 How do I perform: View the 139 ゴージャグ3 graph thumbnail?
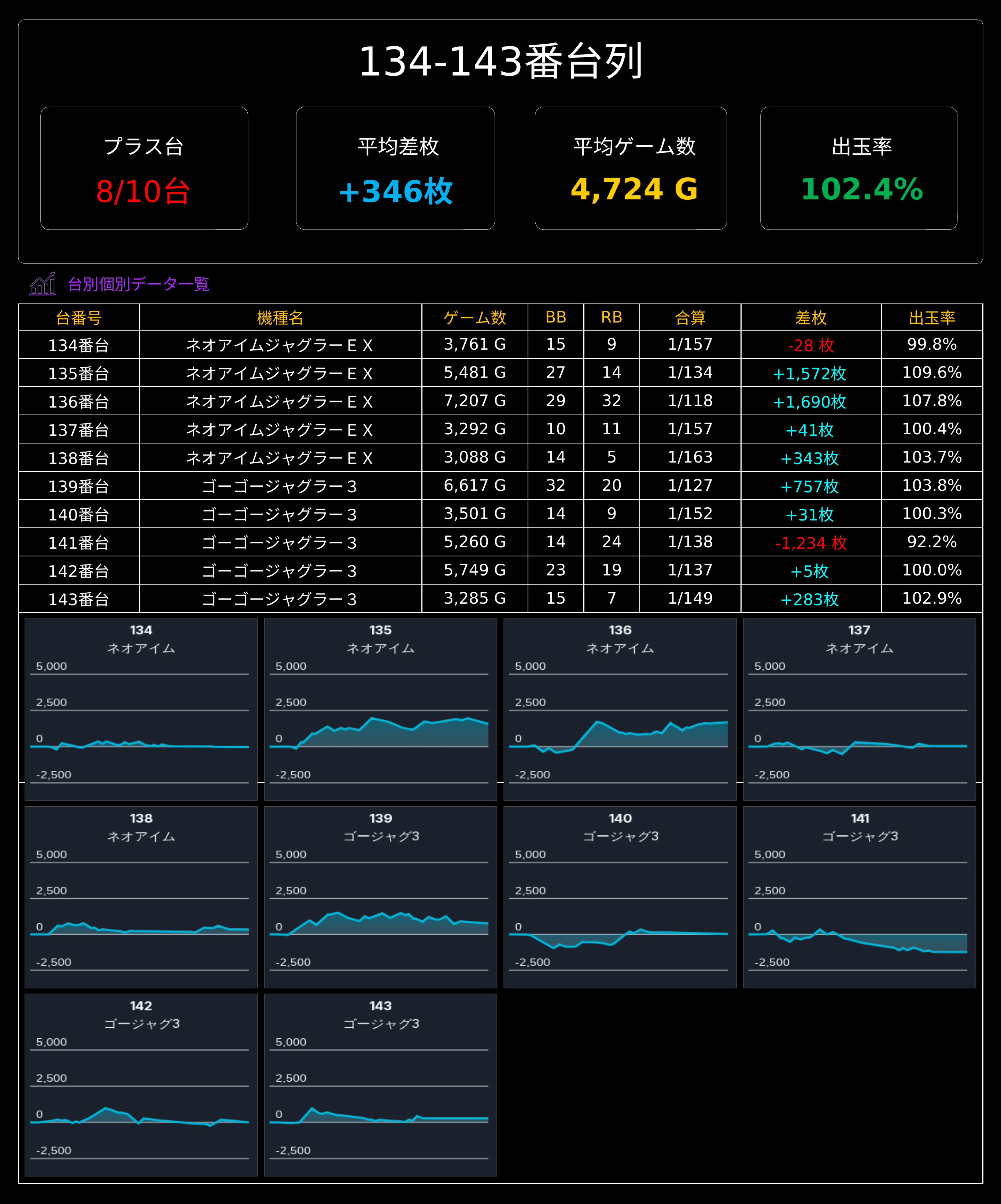(x=380, y=897)
